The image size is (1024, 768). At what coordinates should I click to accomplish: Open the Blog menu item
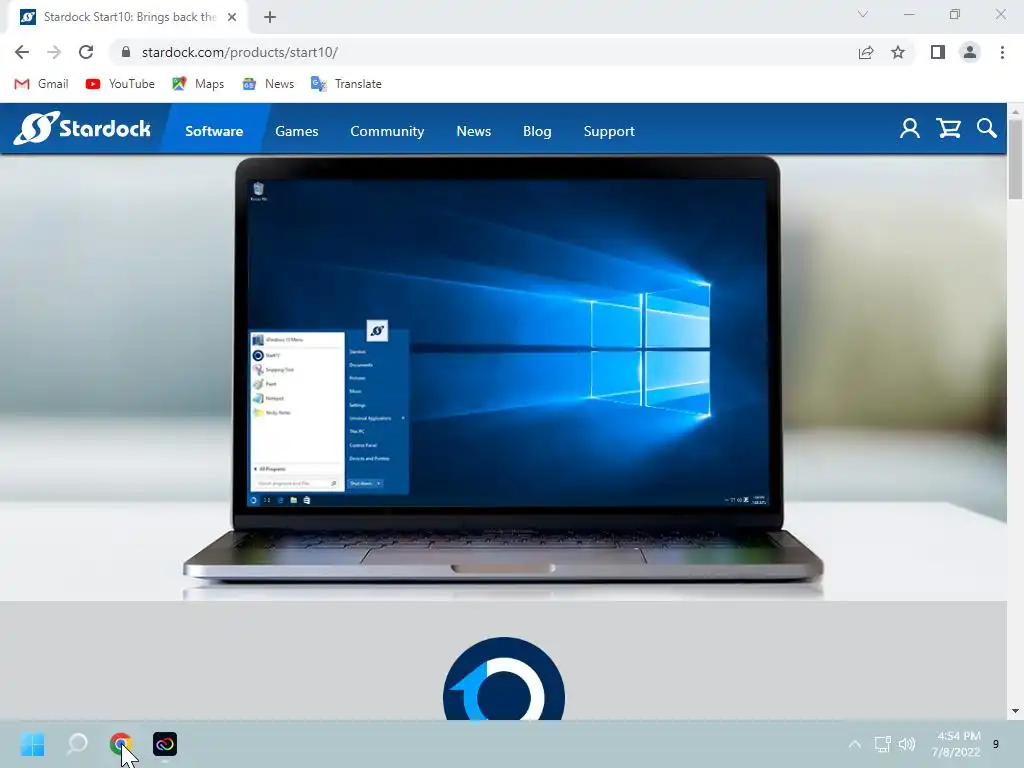pyautogui.click(x=537, y=131)
